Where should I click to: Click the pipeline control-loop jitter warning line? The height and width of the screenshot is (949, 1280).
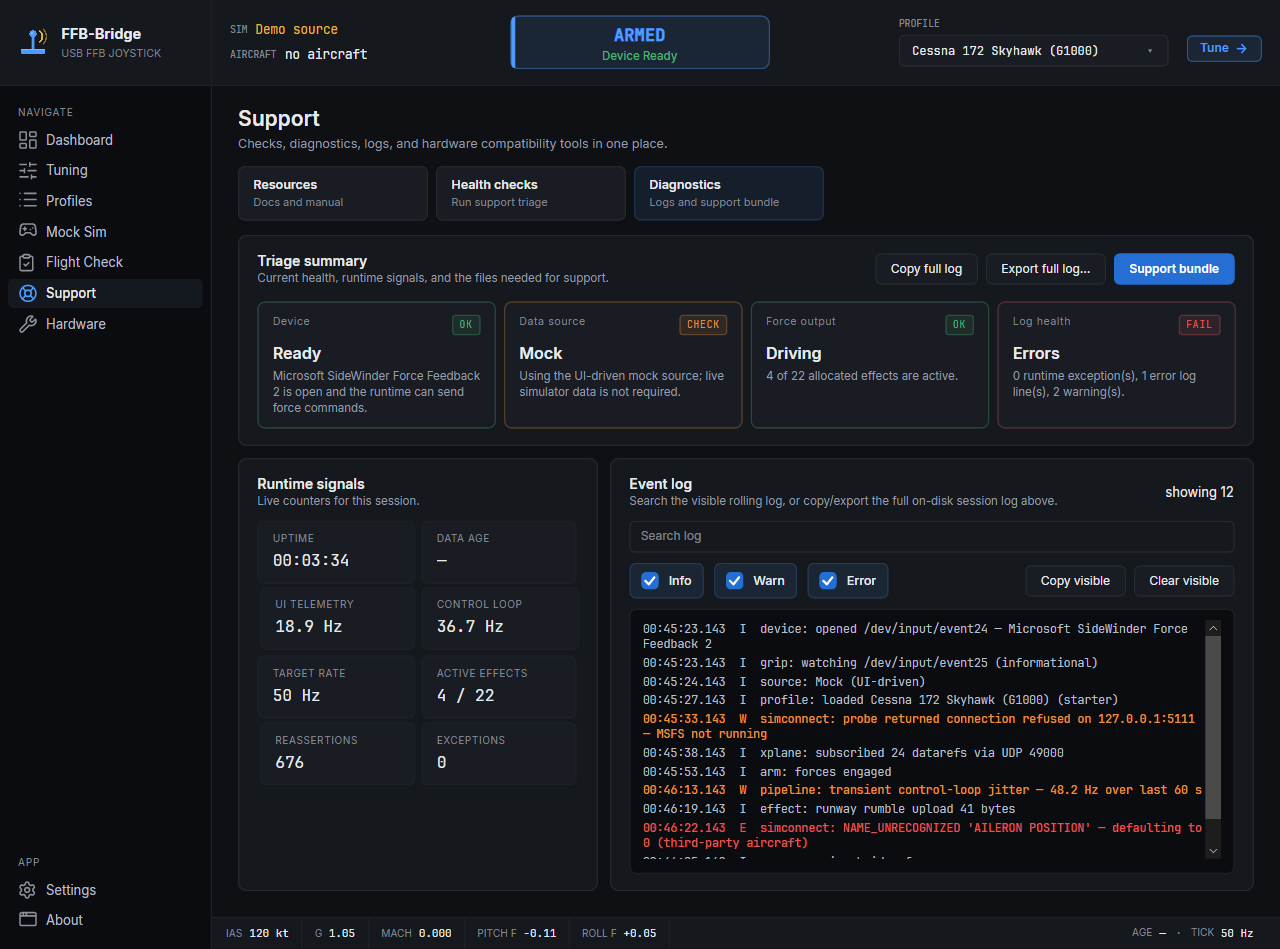922,790
